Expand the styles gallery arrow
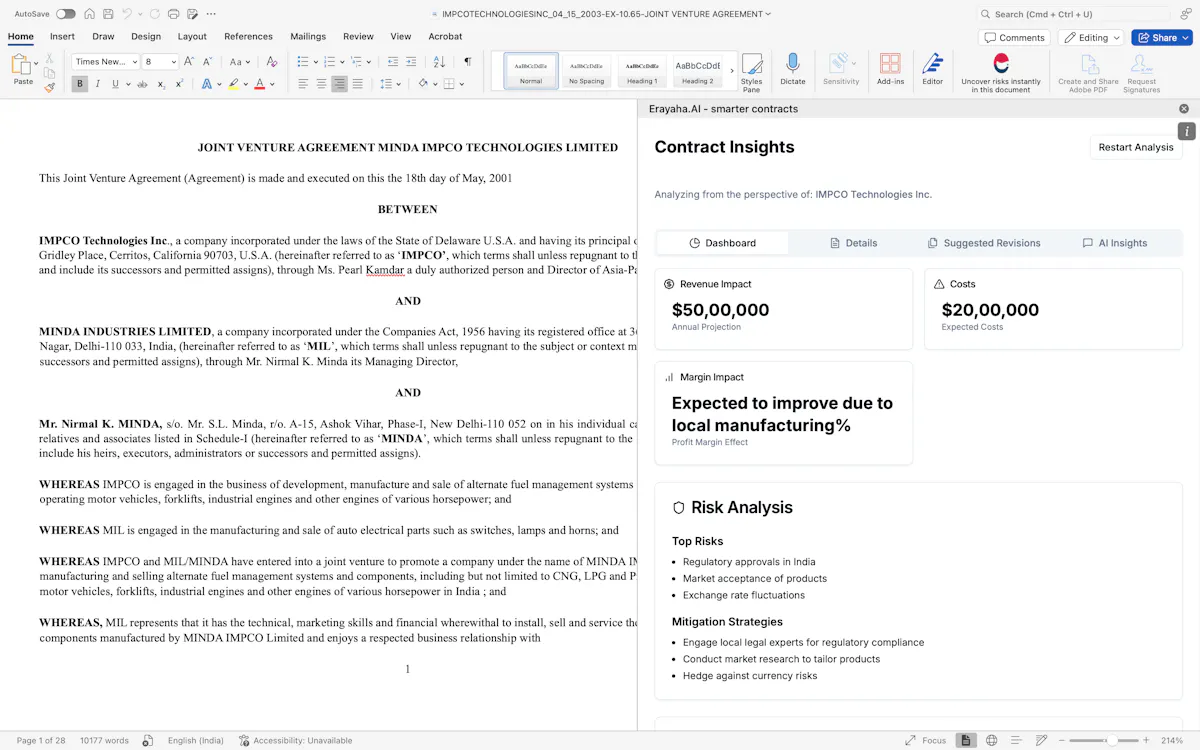Image resolution: width=1200 pixels, height=750 pixels. [732, 71]
